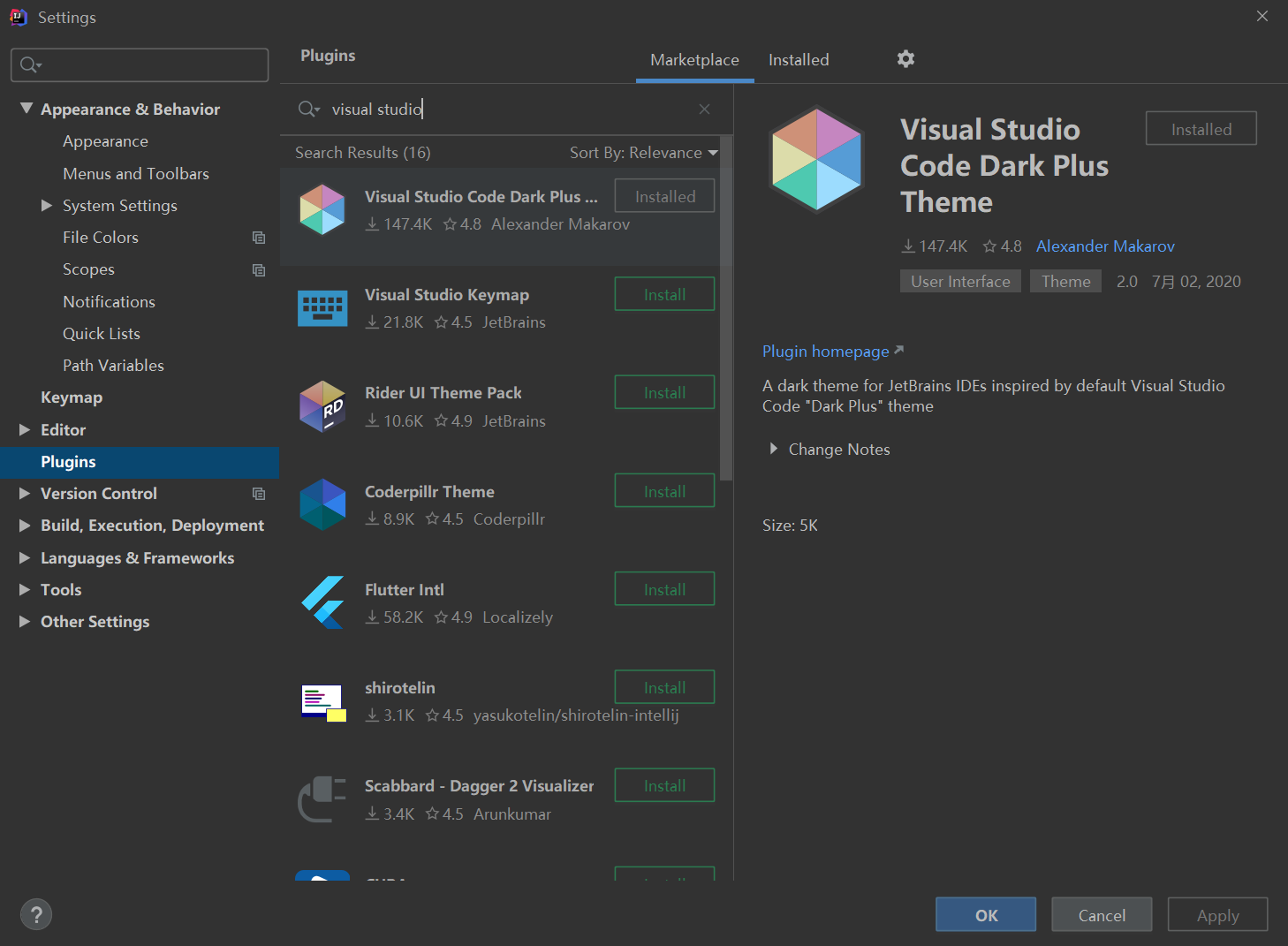Select the Flutter Intl result title
The height and width of the screenshot is (946, 1288).
click(405, 589)
